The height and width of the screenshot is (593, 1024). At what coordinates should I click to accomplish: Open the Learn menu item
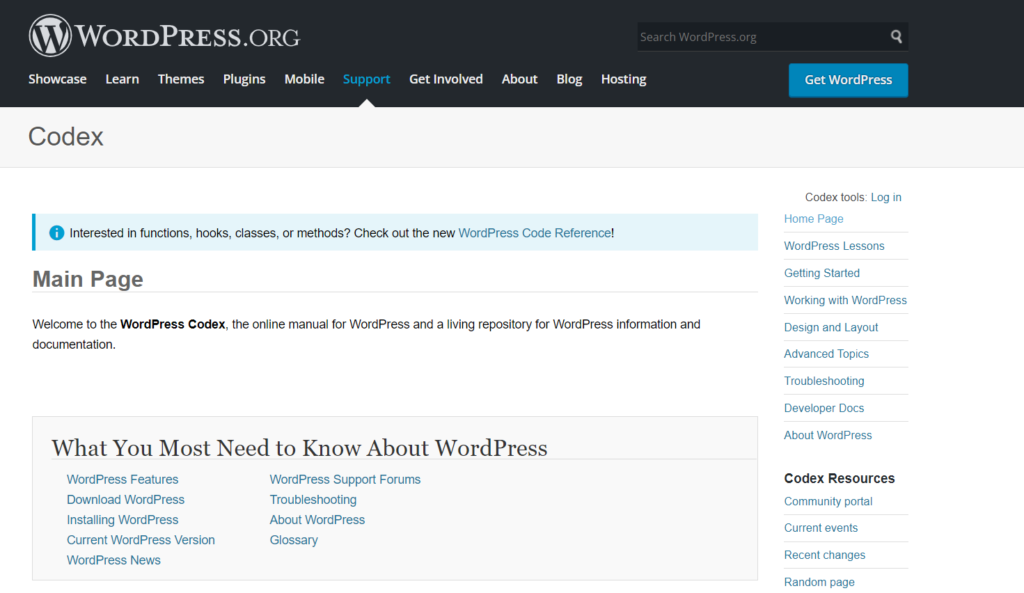coord(122,79)
